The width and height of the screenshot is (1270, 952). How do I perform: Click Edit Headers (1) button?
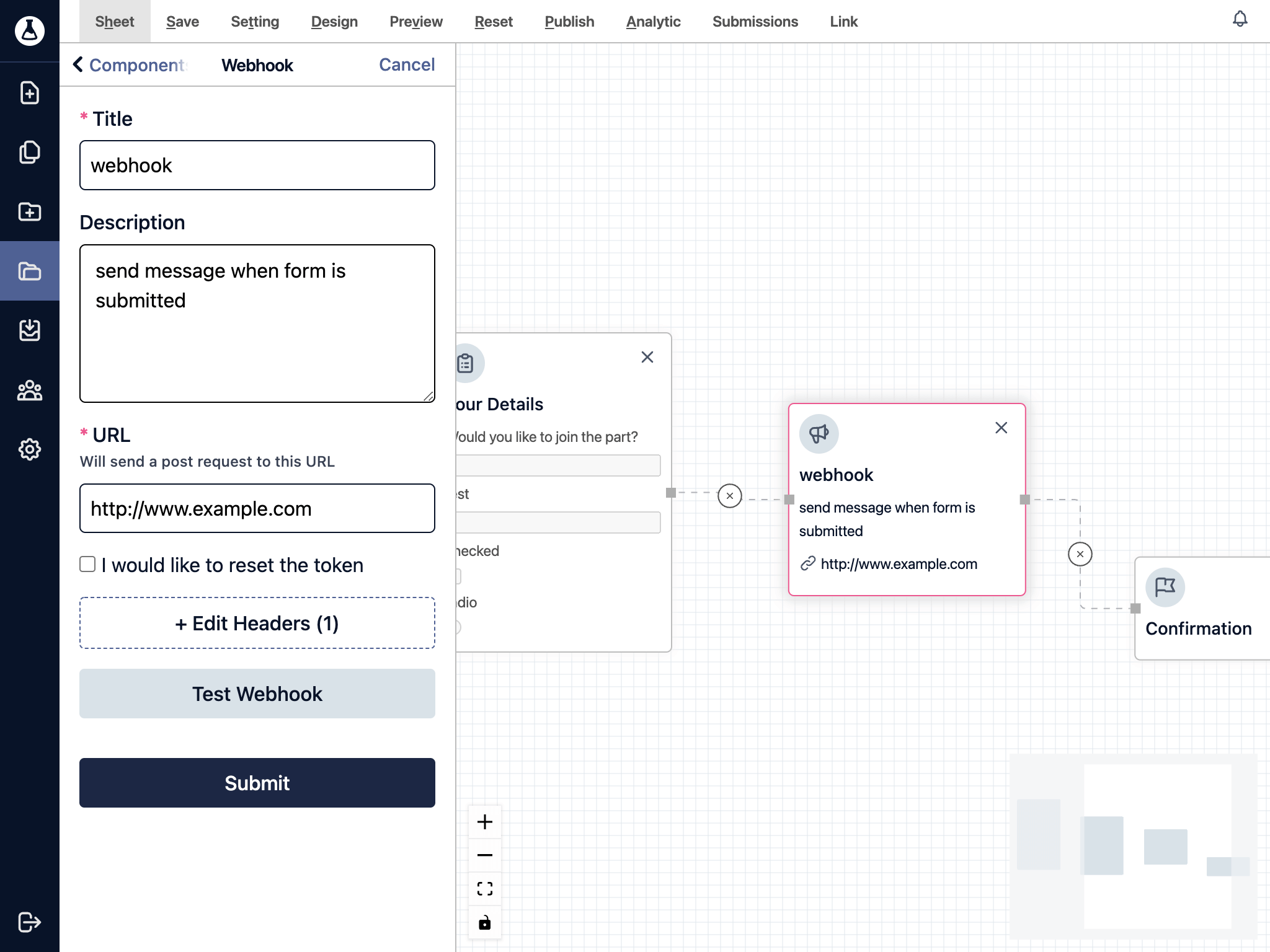[x=257, y=623]
